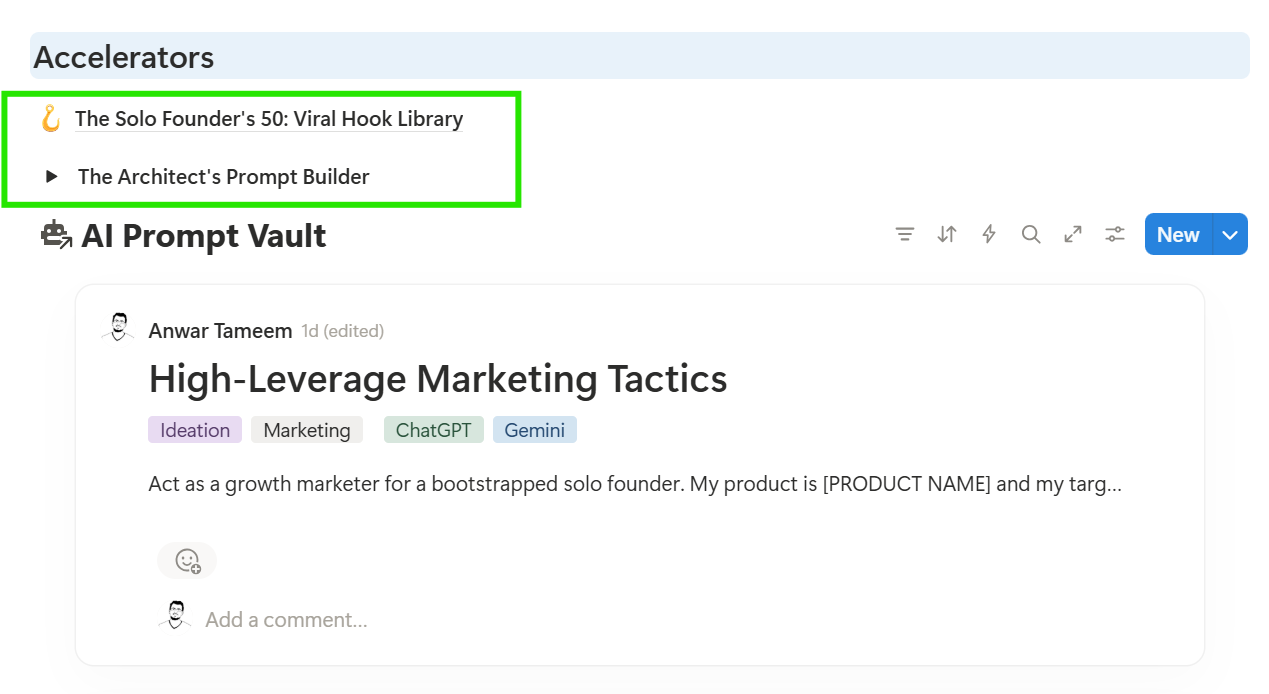1269x694 pixels.
Task: Click the ChatGPT tag
Action: 434,430
